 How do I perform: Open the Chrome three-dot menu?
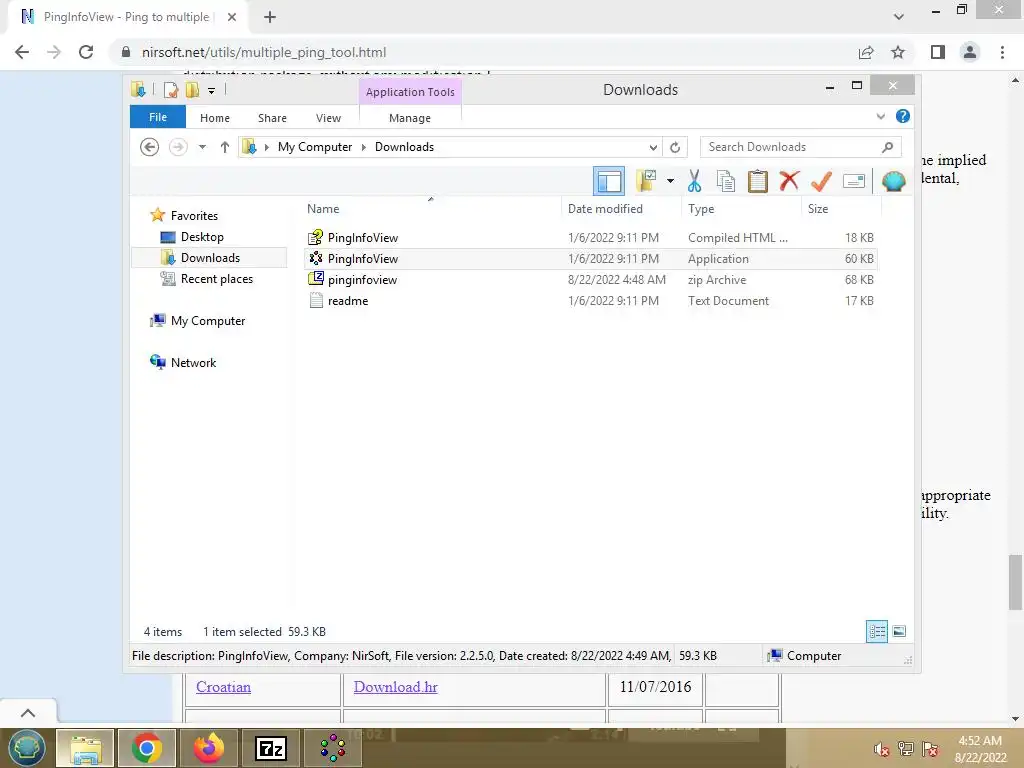click(x=1002, y=52)
